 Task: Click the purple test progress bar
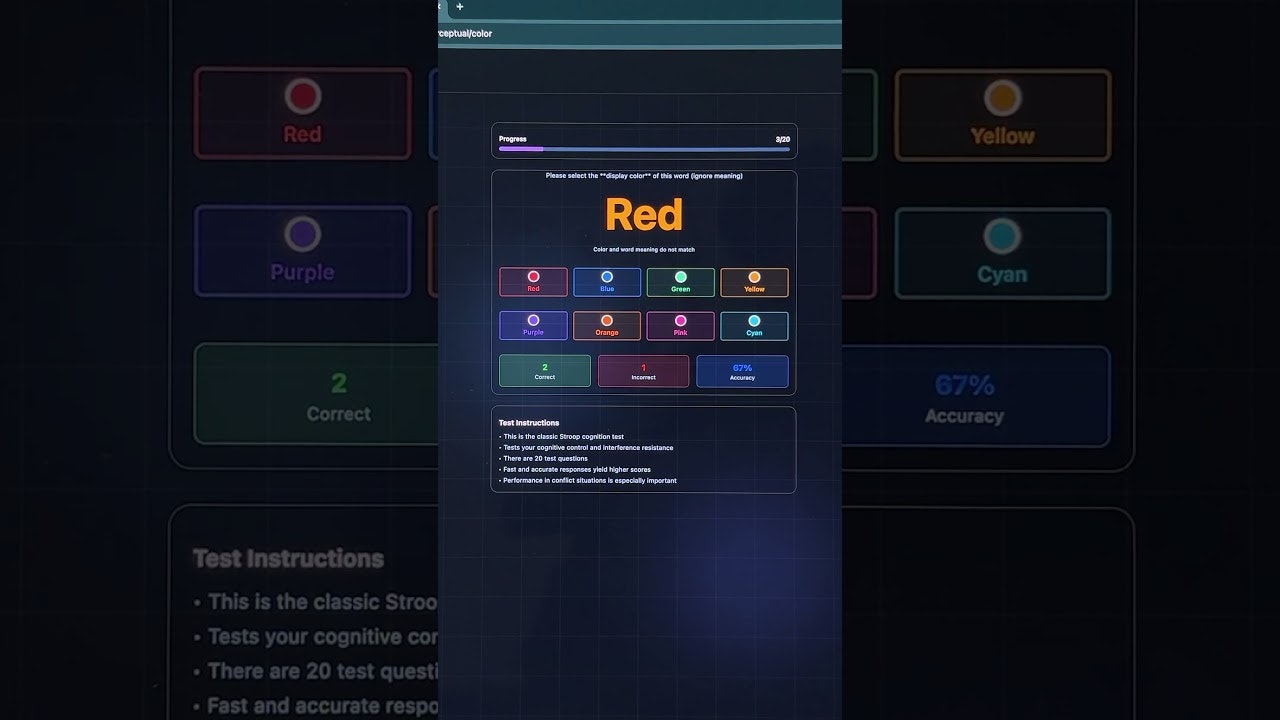pyautogui.click(x=644, y=149)
